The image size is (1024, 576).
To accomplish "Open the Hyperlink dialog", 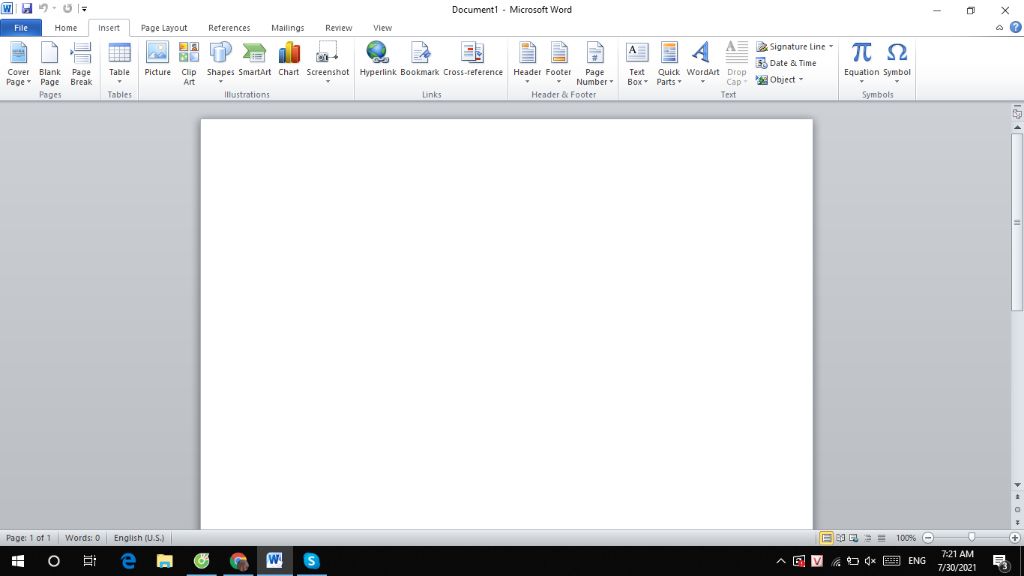I will pos(378,60).
